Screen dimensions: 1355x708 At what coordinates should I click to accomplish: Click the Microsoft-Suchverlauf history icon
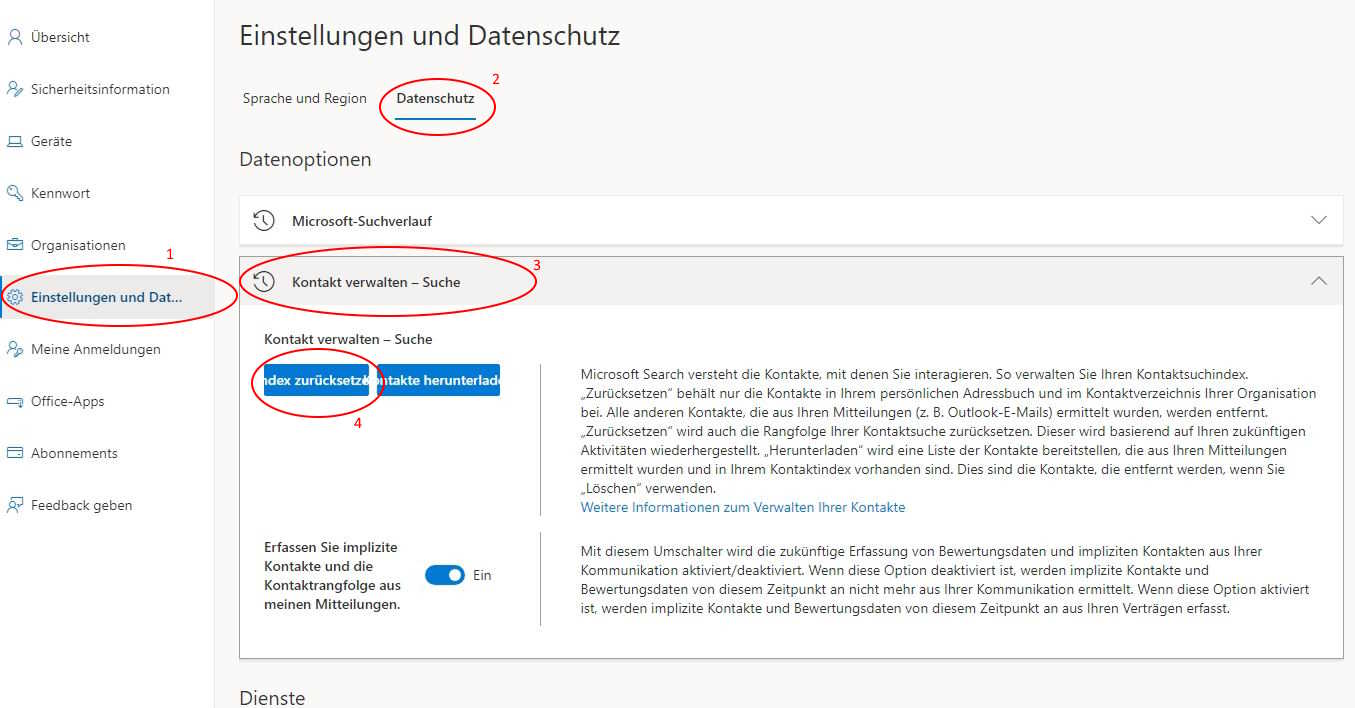click(x=264, y=221)
